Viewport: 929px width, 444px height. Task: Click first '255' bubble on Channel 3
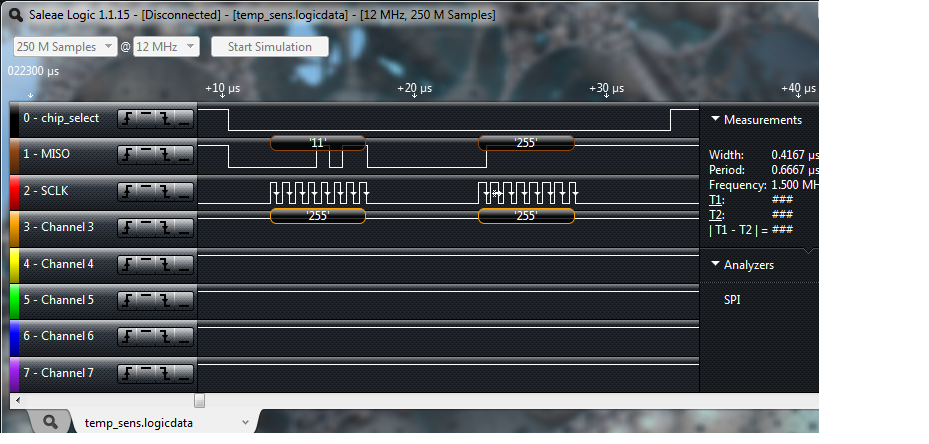click(318, 216)
